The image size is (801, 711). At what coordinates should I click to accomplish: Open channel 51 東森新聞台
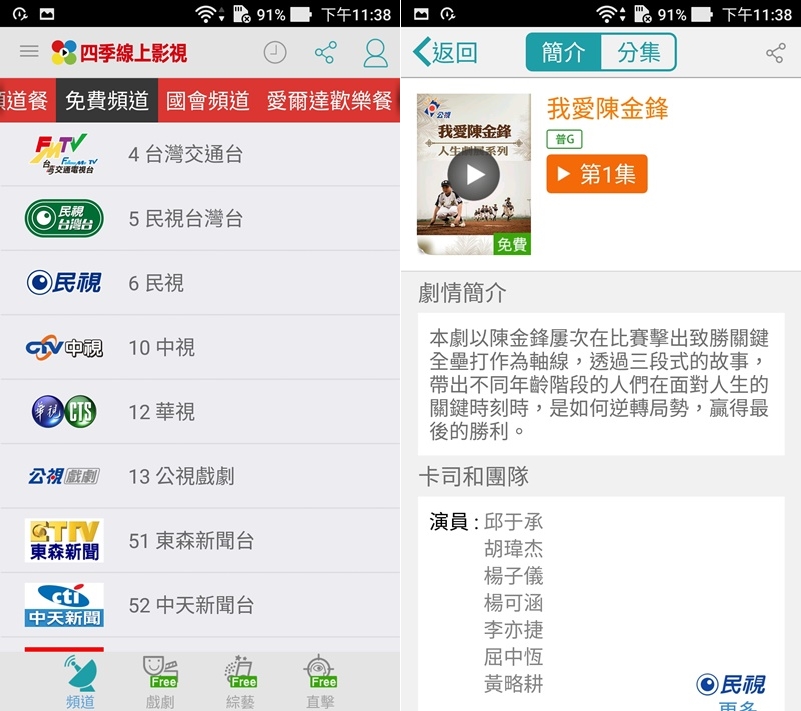click(200, 540)
